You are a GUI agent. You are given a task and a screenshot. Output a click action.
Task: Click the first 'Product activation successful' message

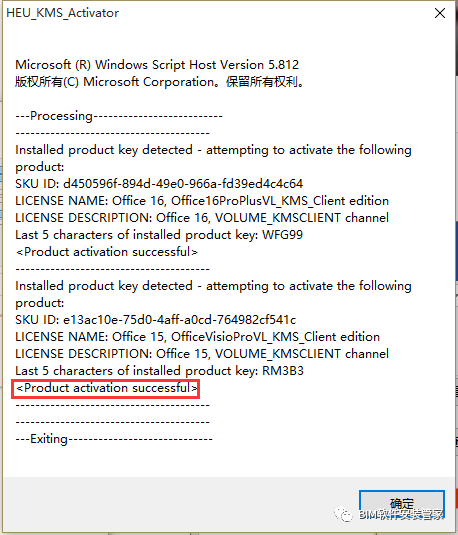coord(107,252)
